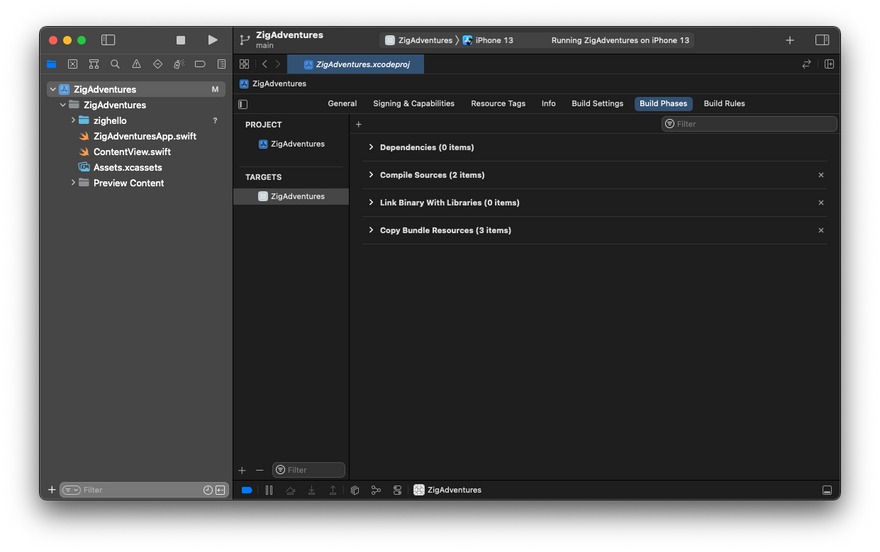Open the Breakpoint navigator

[199, 64]
